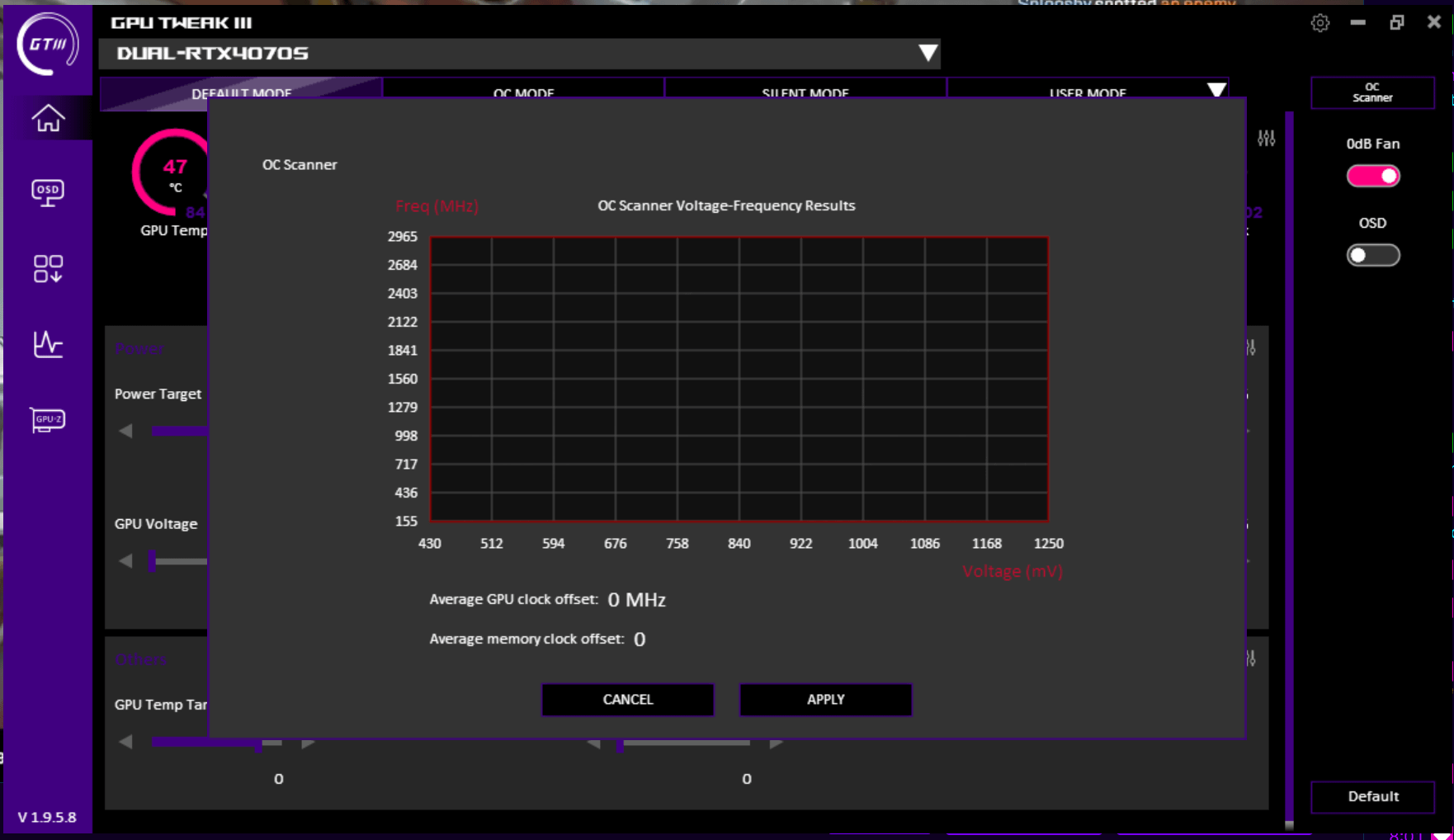Decrease Power Target with left arrow
This screenshot has height=840, width=1454.
tap(125, 431)
